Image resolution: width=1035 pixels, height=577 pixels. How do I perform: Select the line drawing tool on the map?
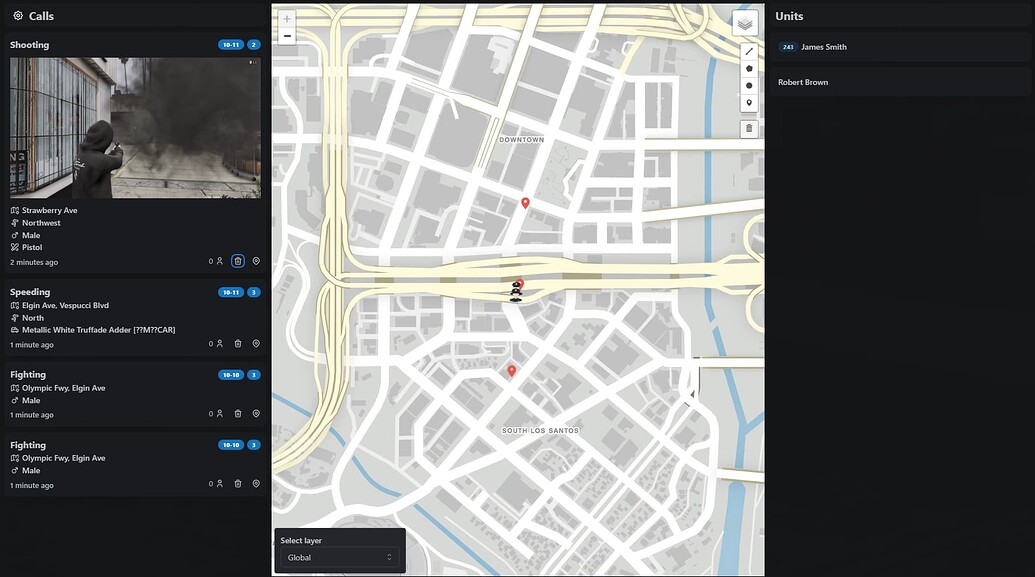(748, 49)
